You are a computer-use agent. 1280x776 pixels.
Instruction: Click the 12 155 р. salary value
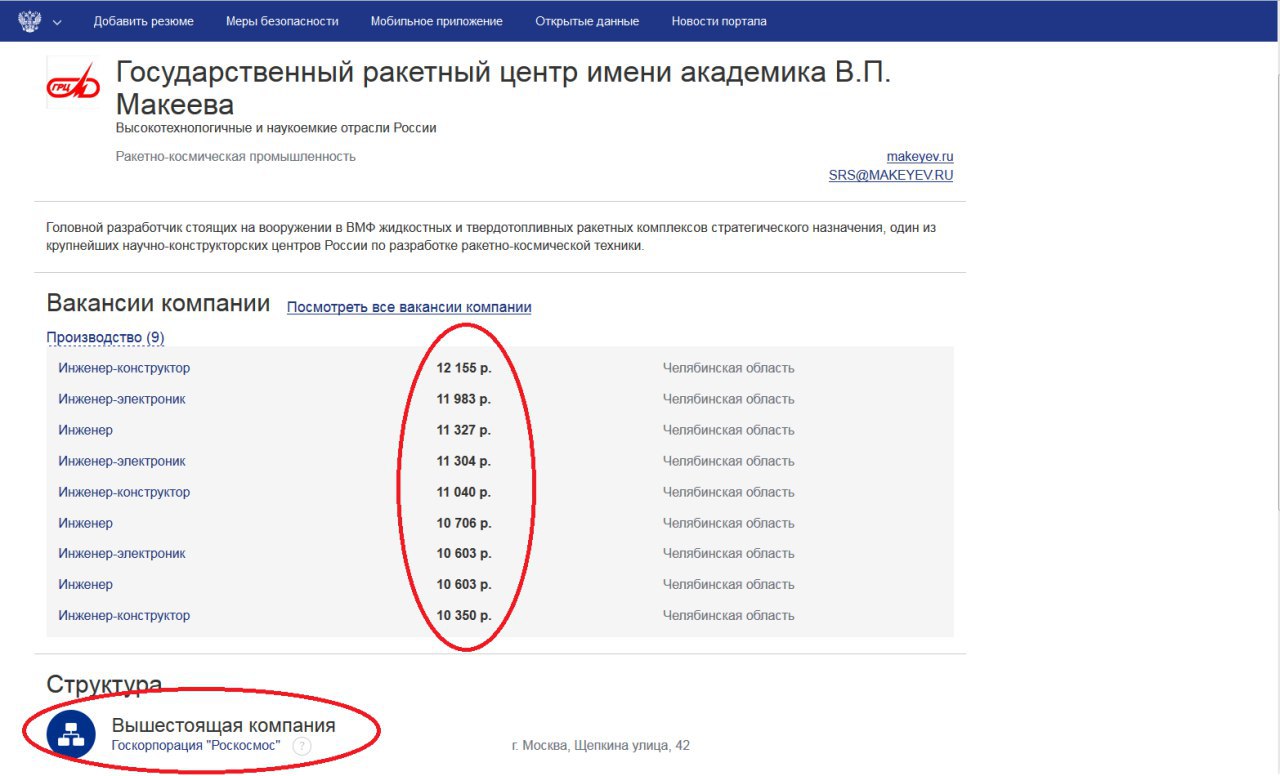click(464, 368)
